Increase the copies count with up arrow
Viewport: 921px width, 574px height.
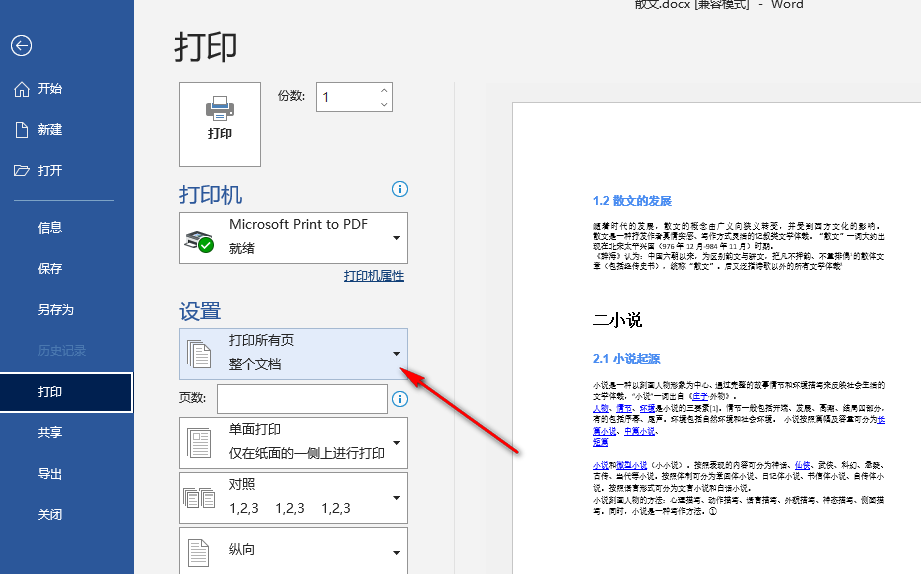[x=384, y=90]
